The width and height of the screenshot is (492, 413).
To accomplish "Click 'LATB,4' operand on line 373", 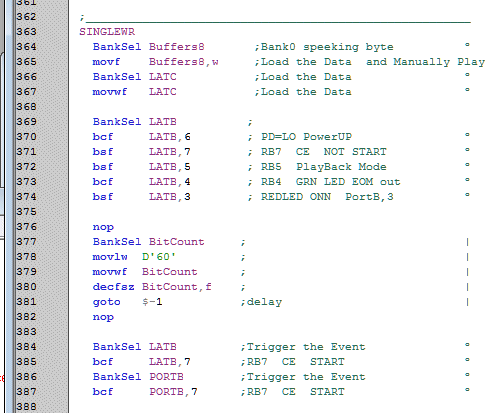I will point(170,182).
